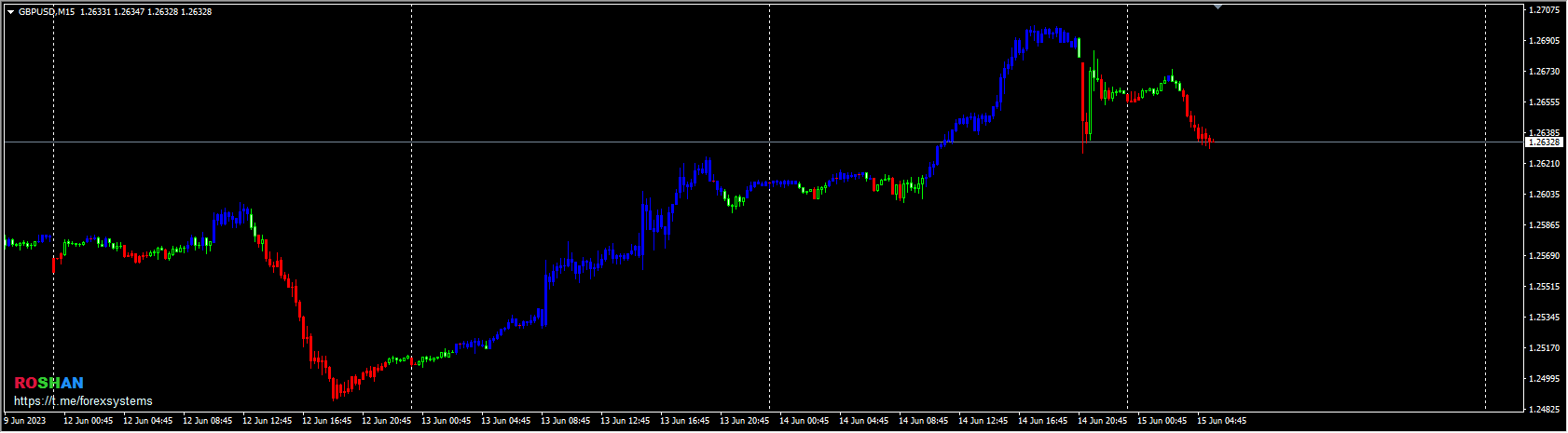Click the 13 Jun 08:45 time label
This screenshot has height=433, width=1568.
[x=565, y=421]
